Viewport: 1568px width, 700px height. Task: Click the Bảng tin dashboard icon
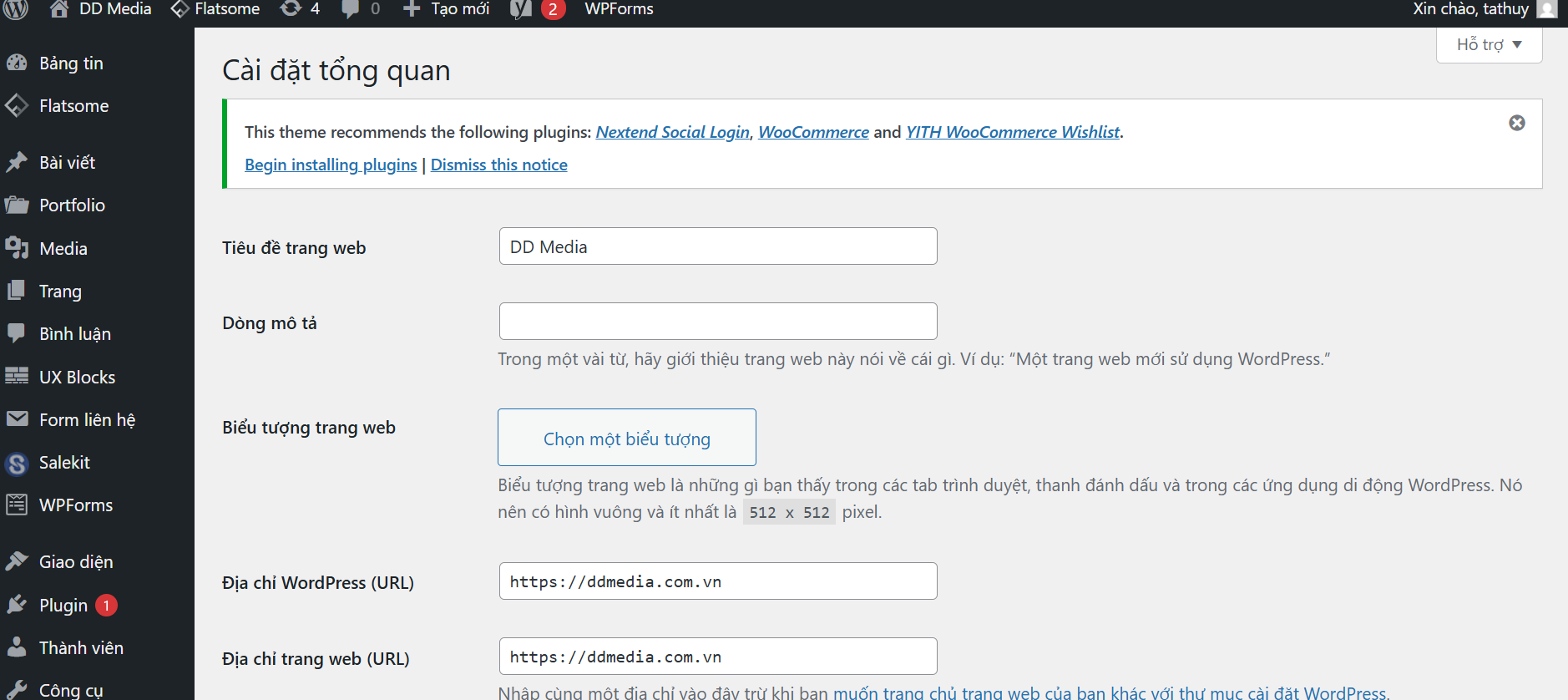(17, 63)
